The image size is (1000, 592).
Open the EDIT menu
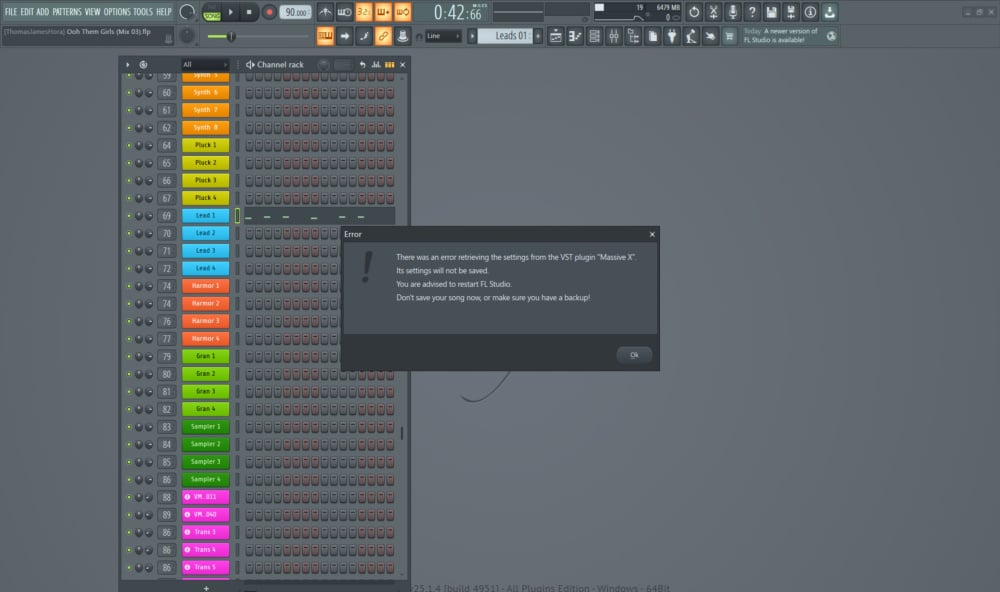click(x=27, y=11)
